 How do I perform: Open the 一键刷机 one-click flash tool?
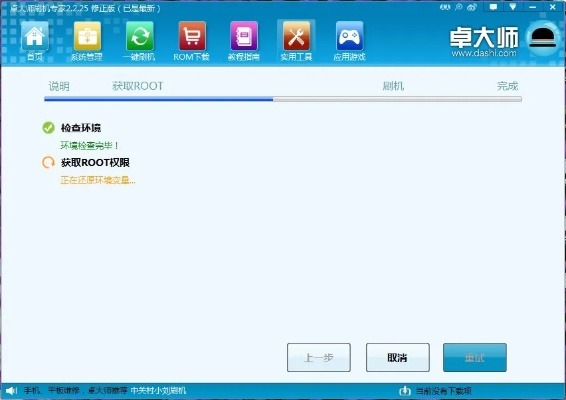pyautogui.click(x=139, y=41)
